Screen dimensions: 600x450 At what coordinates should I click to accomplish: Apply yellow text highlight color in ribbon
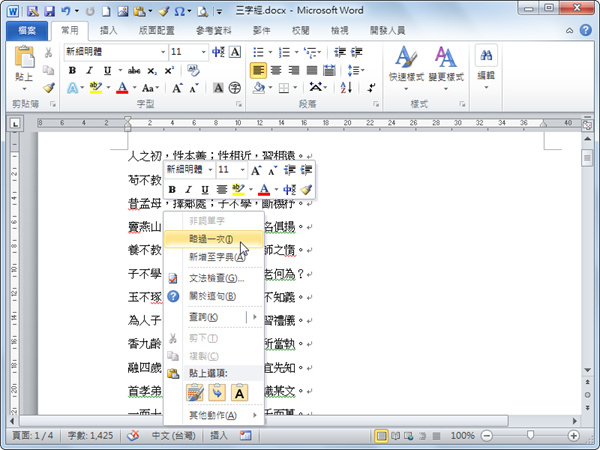point(96,88)
